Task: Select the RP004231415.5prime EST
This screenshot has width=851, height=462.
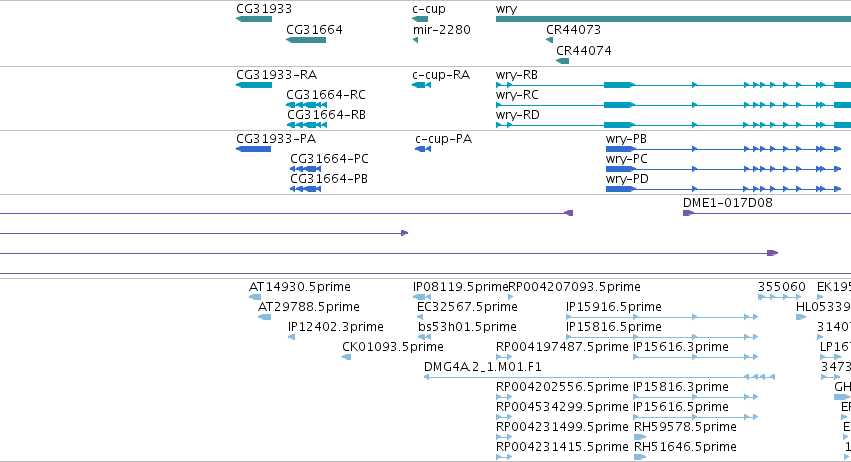Action: tap(504, 457)
